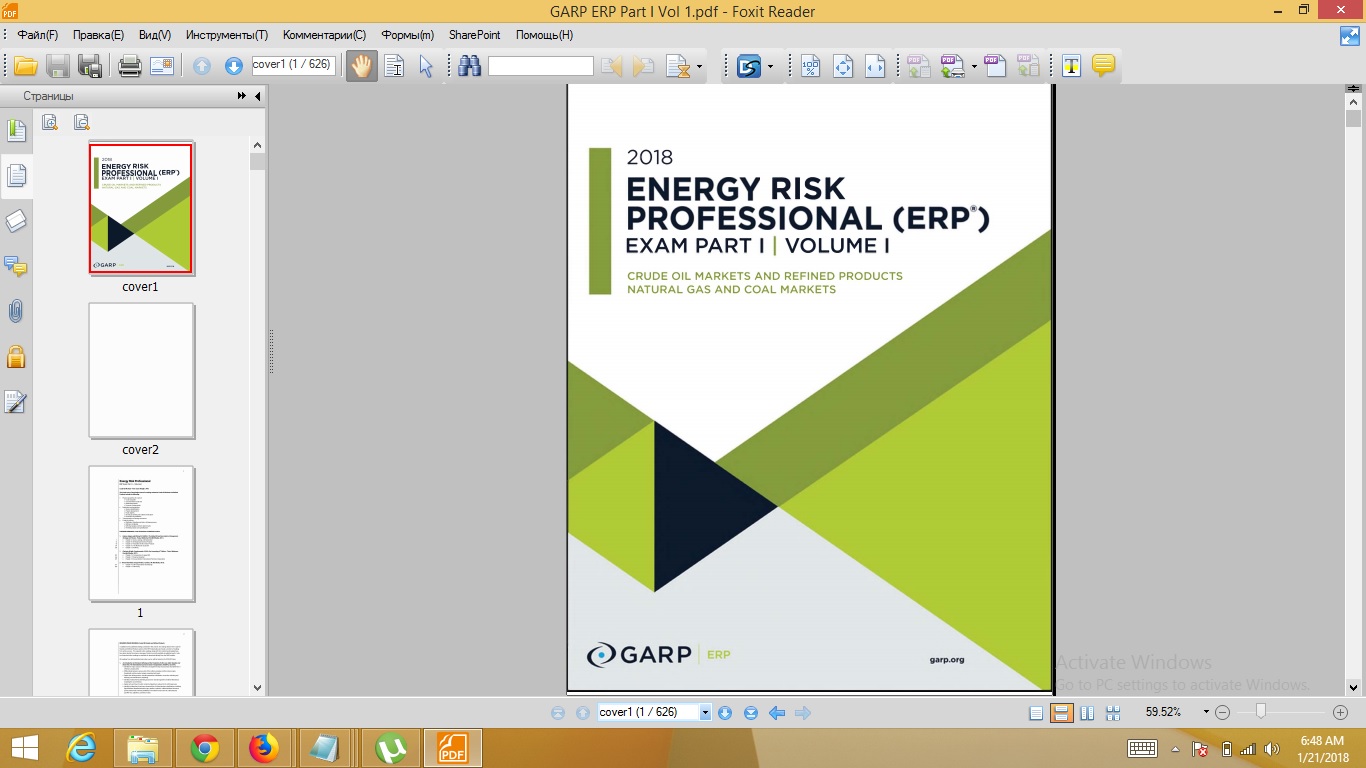
Task: Open the zoom percentage dropdown arrow
Action: 1206,712
